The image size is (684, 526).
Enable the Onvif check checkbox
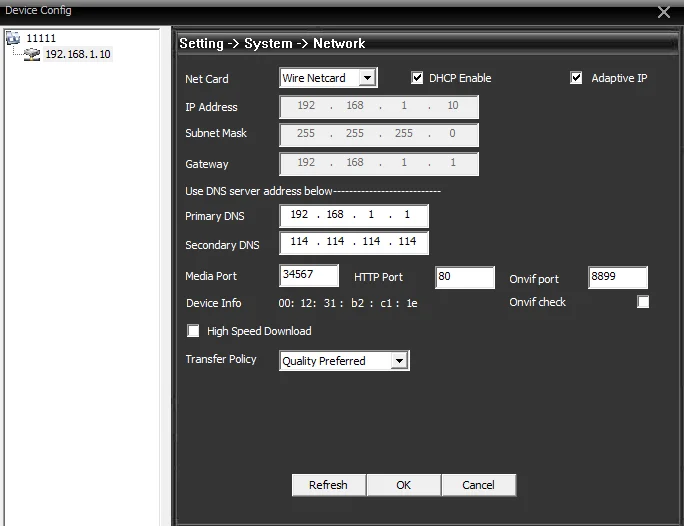[643, 302]
